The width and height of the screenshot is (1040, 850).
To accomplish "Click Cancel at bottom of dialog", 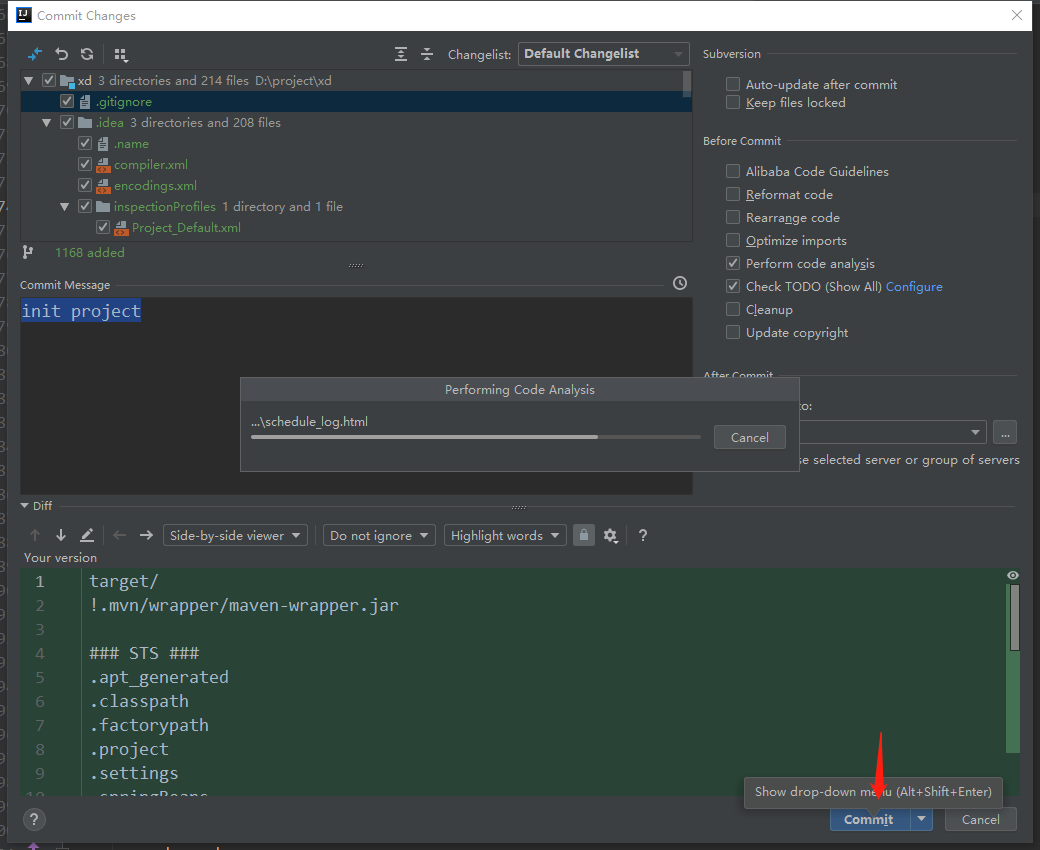I will click(x=980, y=820).
